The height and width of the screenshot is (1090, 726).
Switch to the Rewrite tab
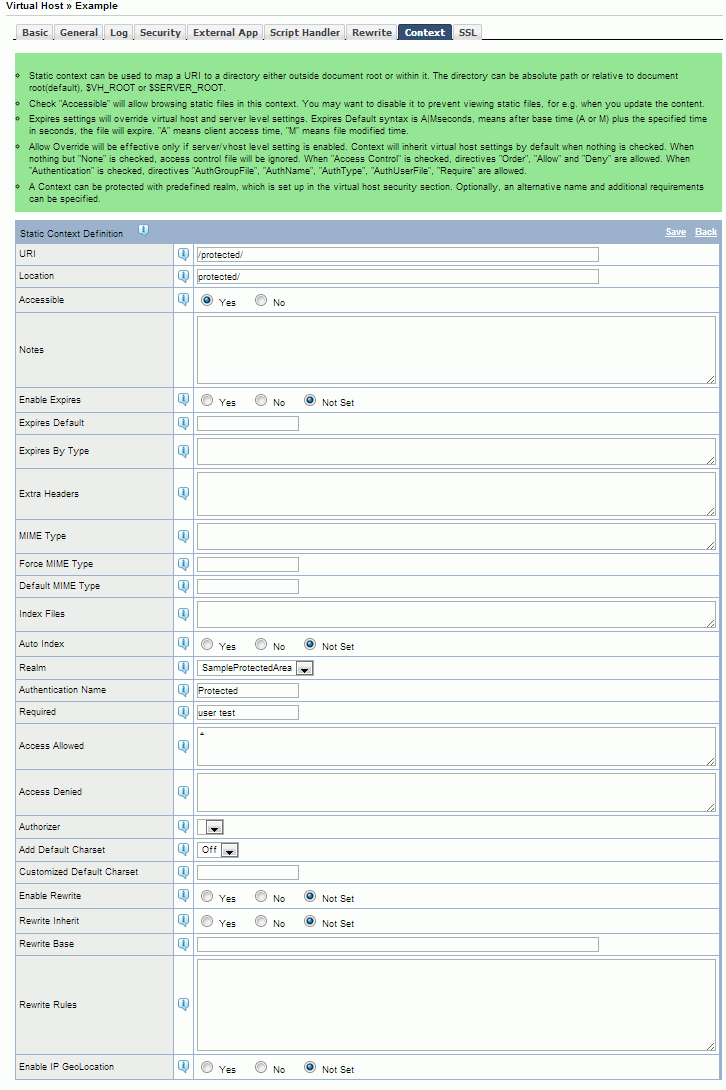coord(371,32)
